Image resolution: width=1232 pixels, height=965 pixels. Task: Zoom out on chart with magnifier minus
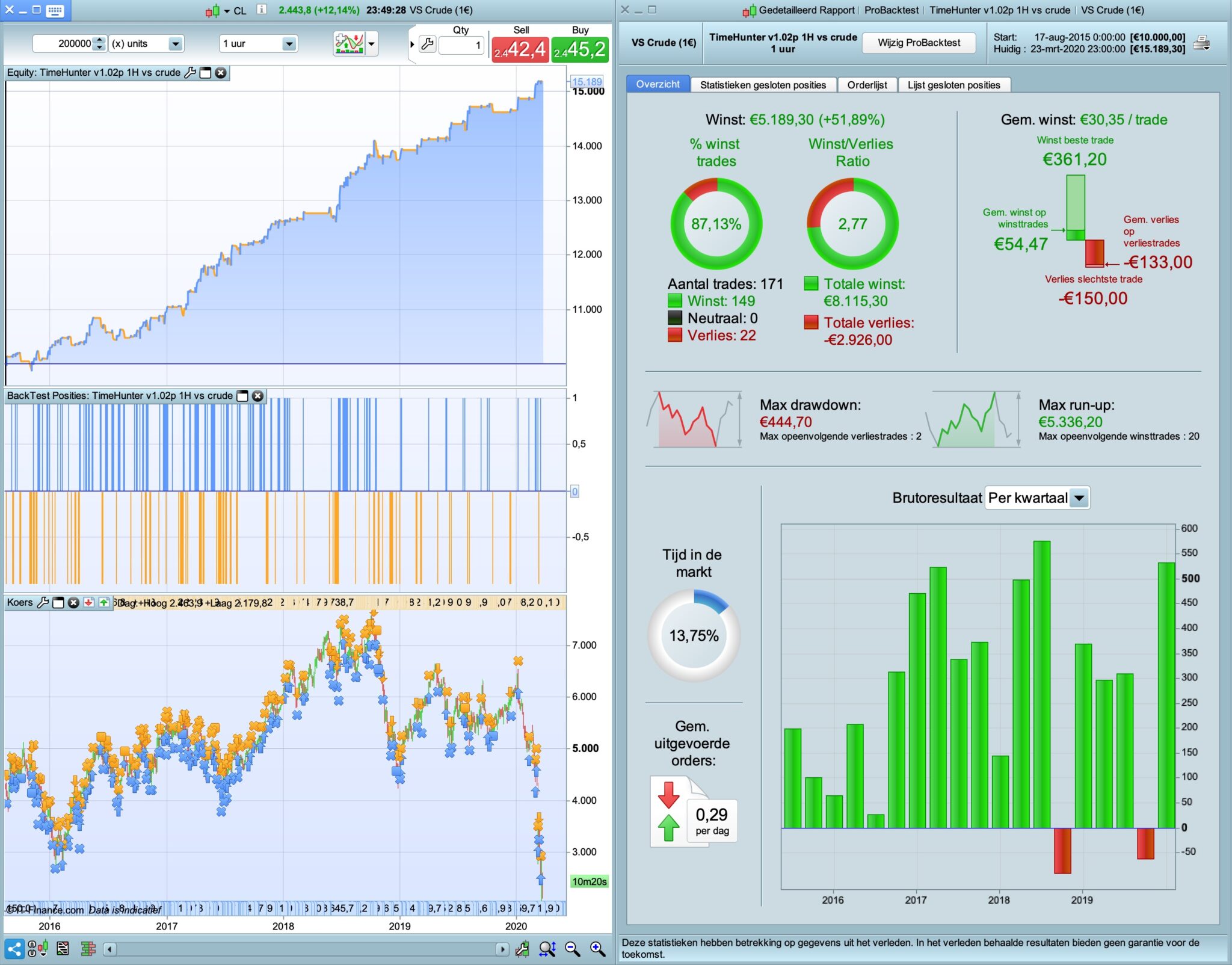572,949
